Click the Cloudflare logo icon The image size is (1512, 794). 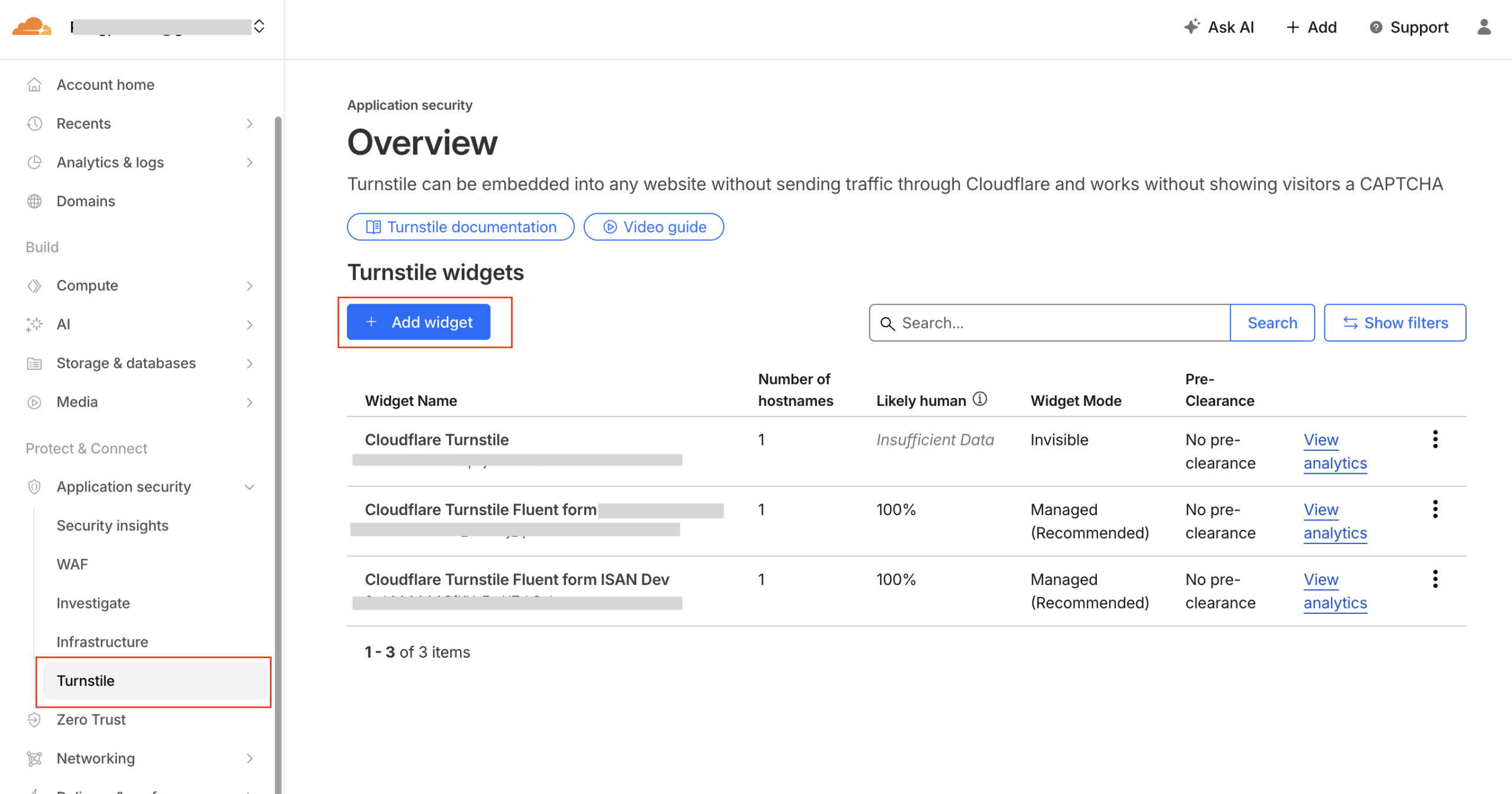click(x=32, y=27)
